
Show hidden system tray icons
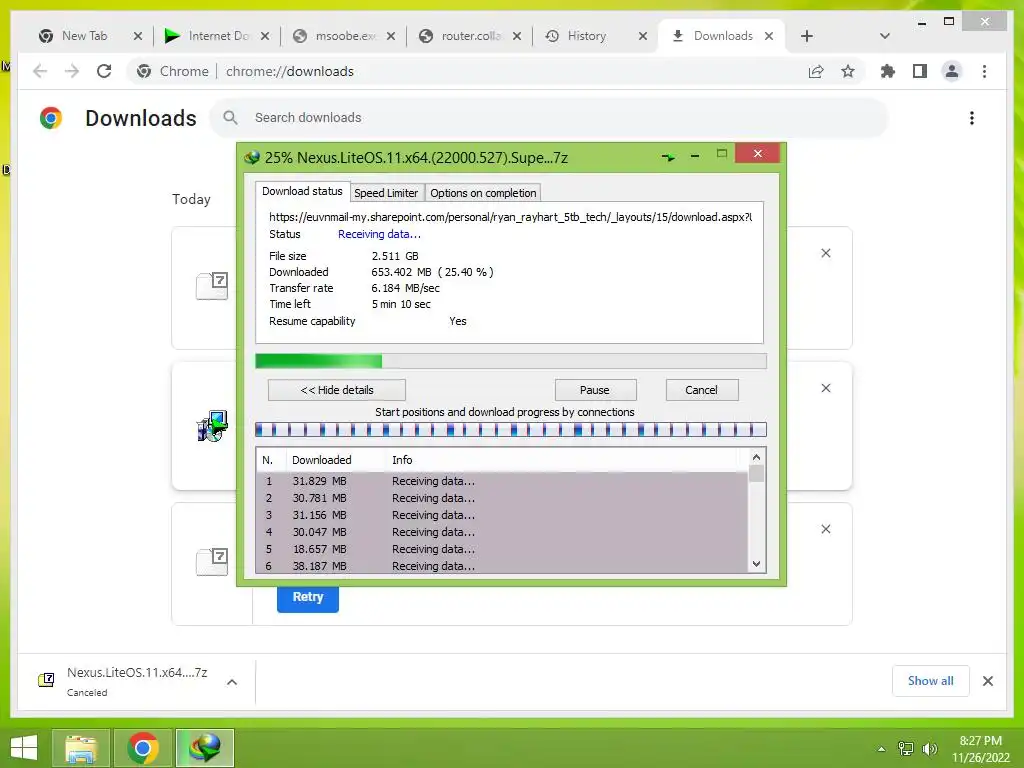click(x=881, y=748)
